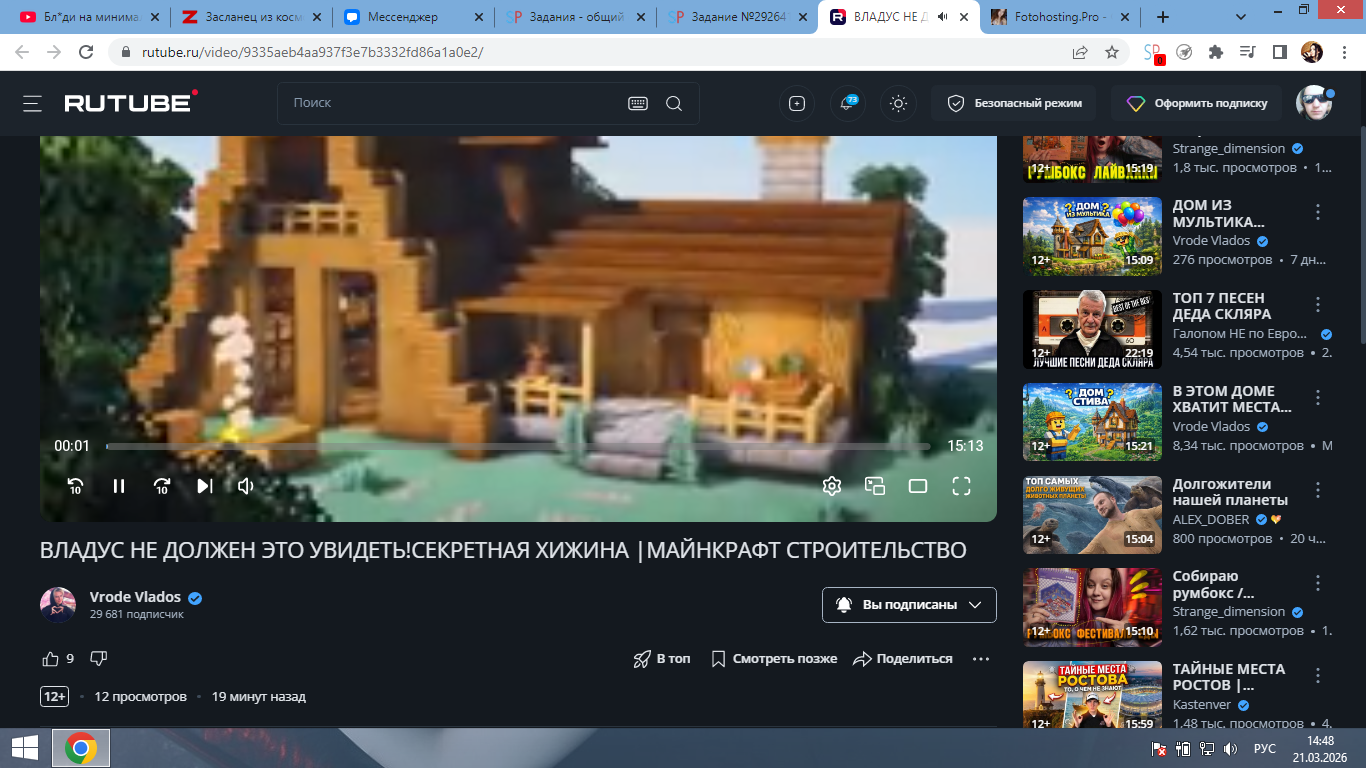Click the Оформить подписку button
The height and width of the screenshot is (768, 1366).
click(1196, 103)
